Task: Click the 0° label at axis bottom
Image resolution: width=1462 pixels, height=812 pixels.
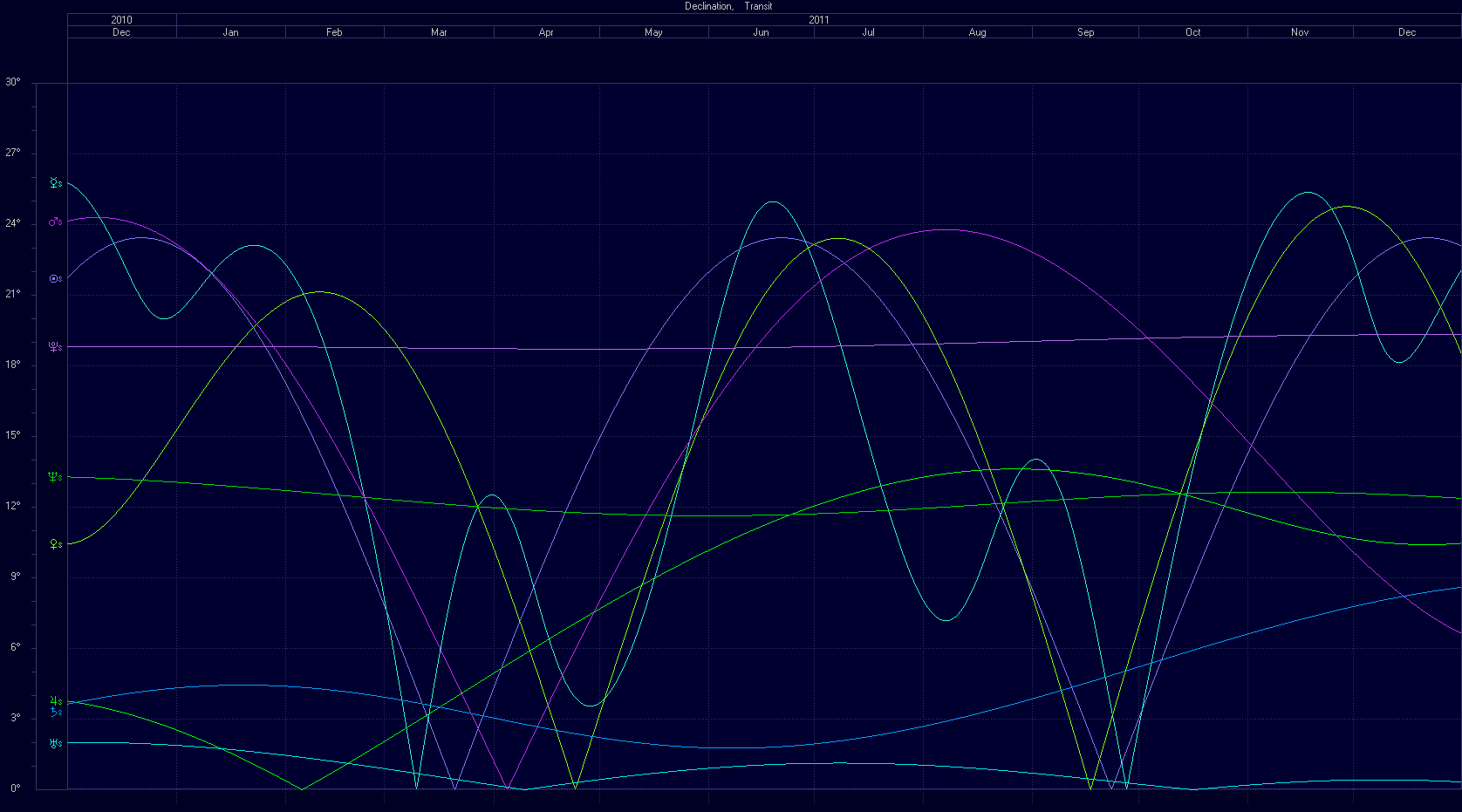Action: pyautogui.click(x=15, y=788)
